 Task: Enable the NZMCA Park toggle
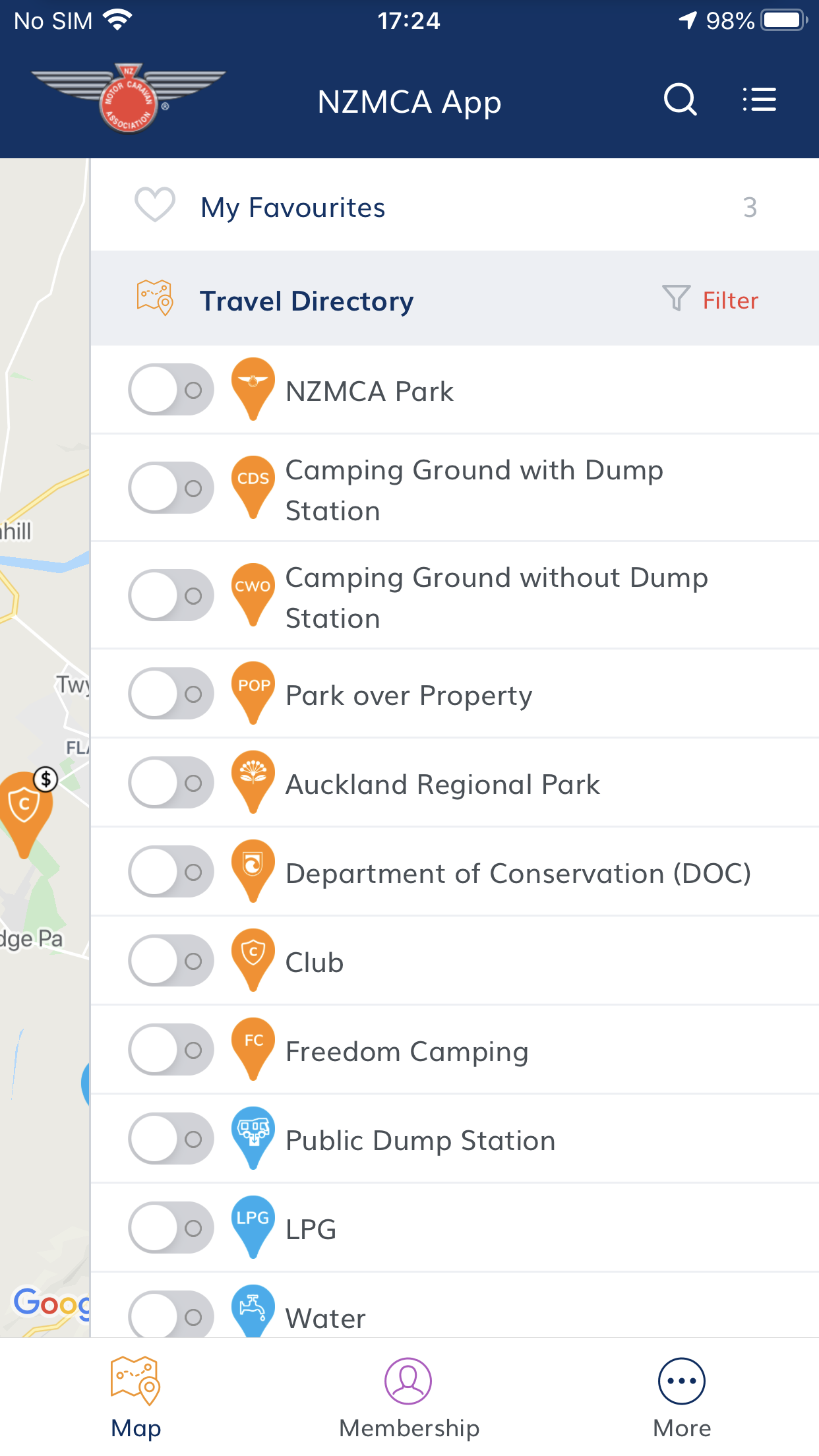coord(171,390)
